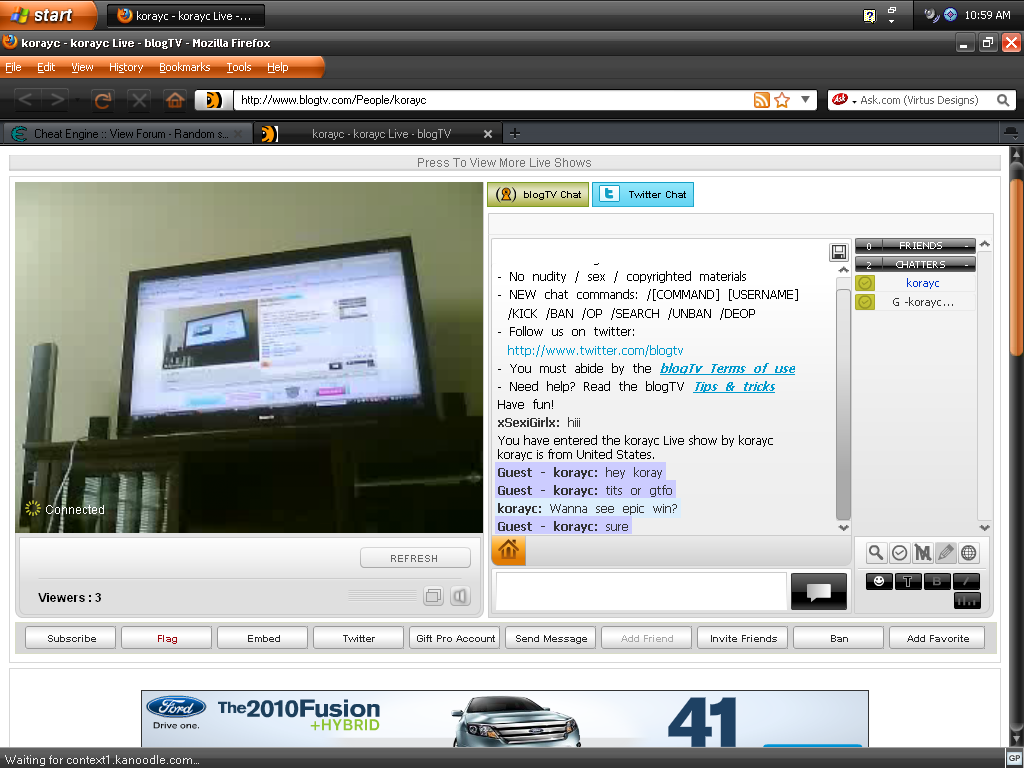1024x768 pixels.
Task: Open the twitter.com/blogtv link in chat
Action: click(595, 351)
